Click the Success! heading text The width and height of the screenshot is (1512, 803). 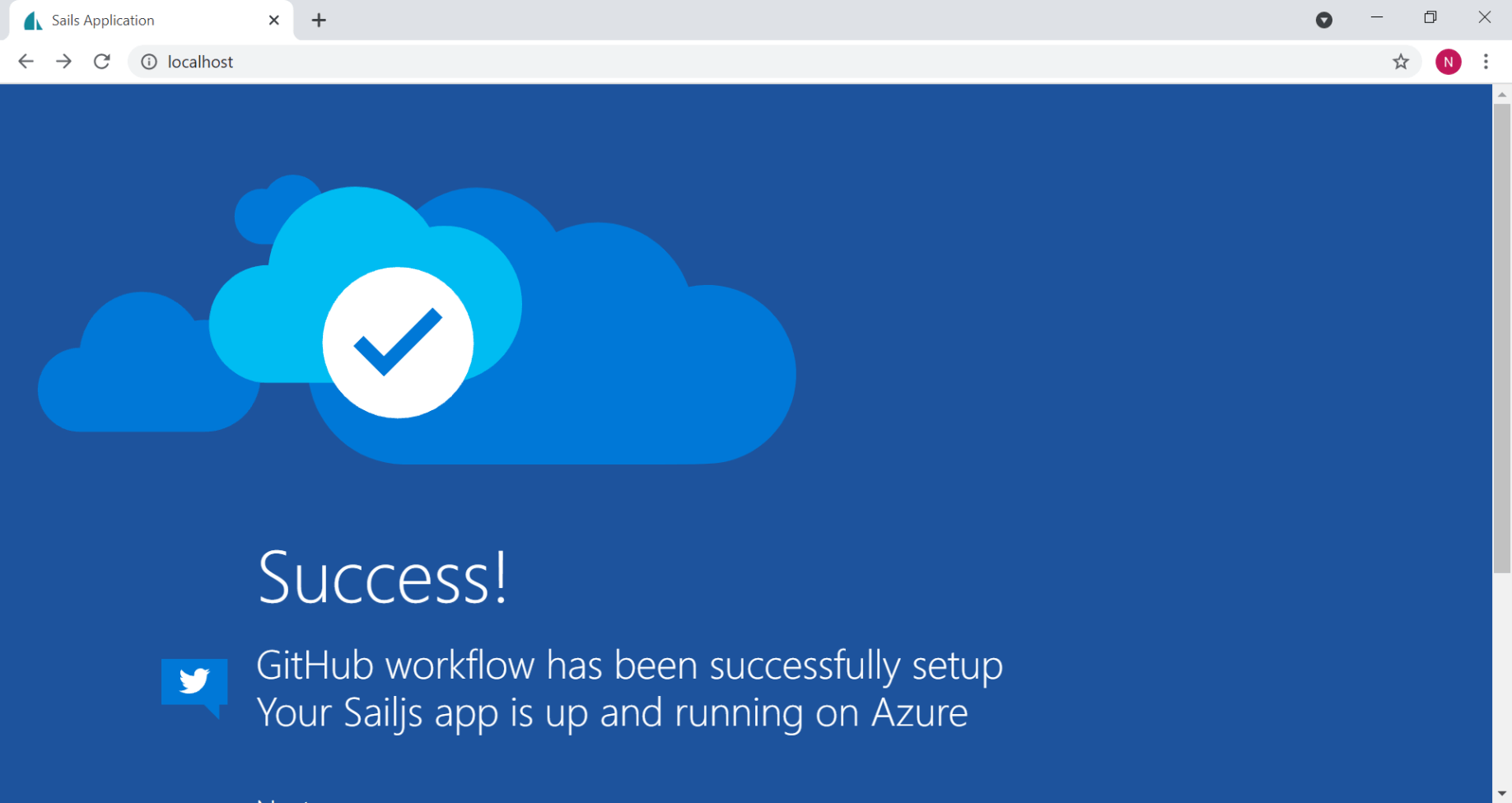(383, 577)
